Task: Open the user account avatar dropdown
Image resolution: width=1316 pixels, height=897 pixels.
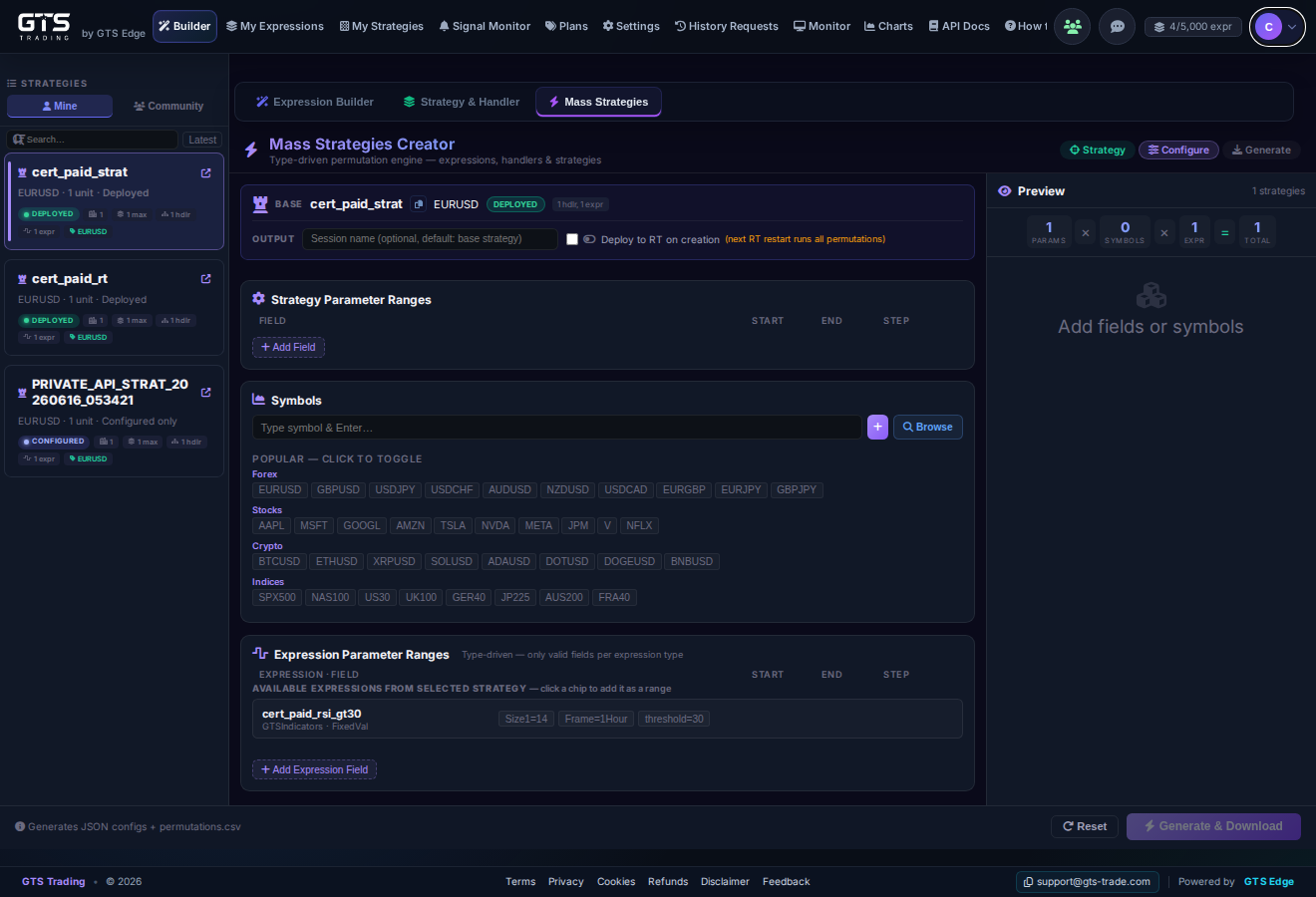Action: coord(1277,27)
